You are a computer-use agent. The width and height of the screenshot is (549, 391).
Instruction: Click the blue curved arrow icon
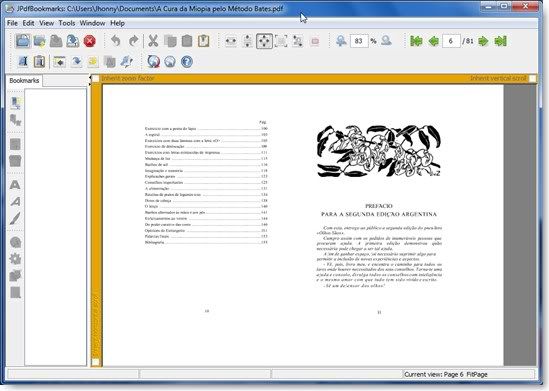pyautogui.click(x=76, y=62)
